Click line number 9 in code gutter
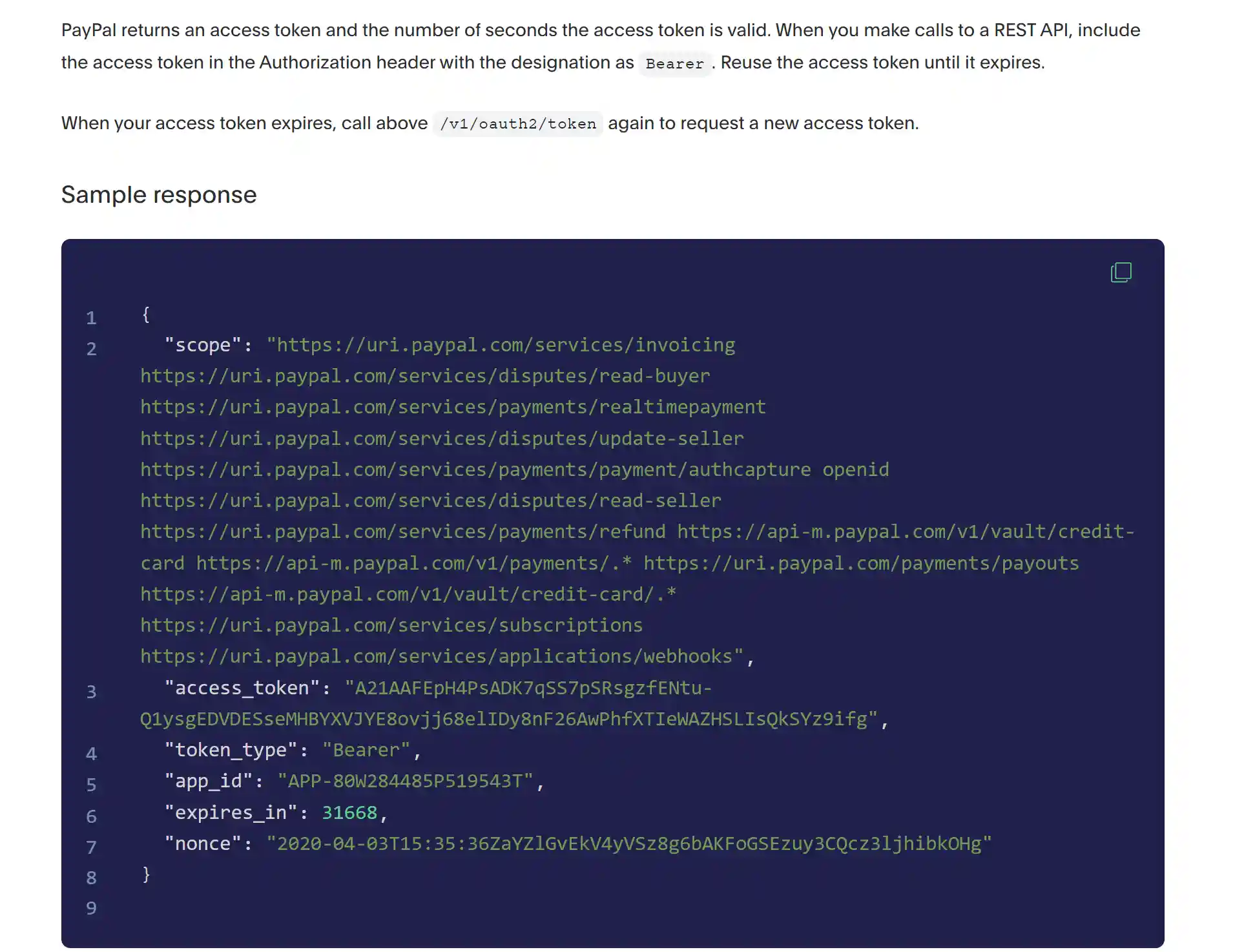The width and height of the screenshot is (1235, 952). pos(91,908)
